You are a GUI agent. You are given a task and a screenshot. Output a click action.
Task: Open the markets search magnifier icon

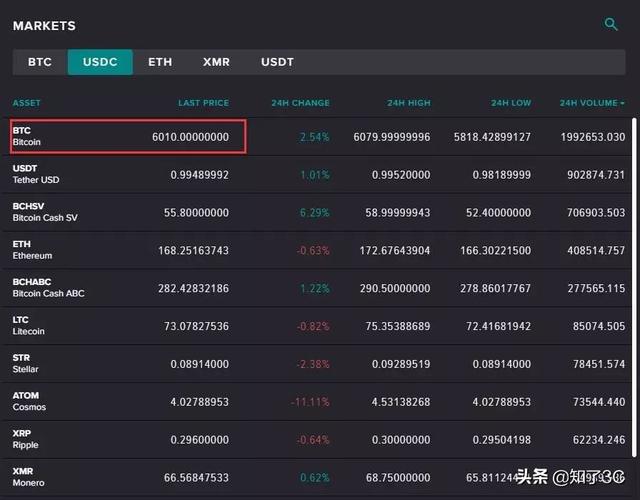tap(611, 24)
